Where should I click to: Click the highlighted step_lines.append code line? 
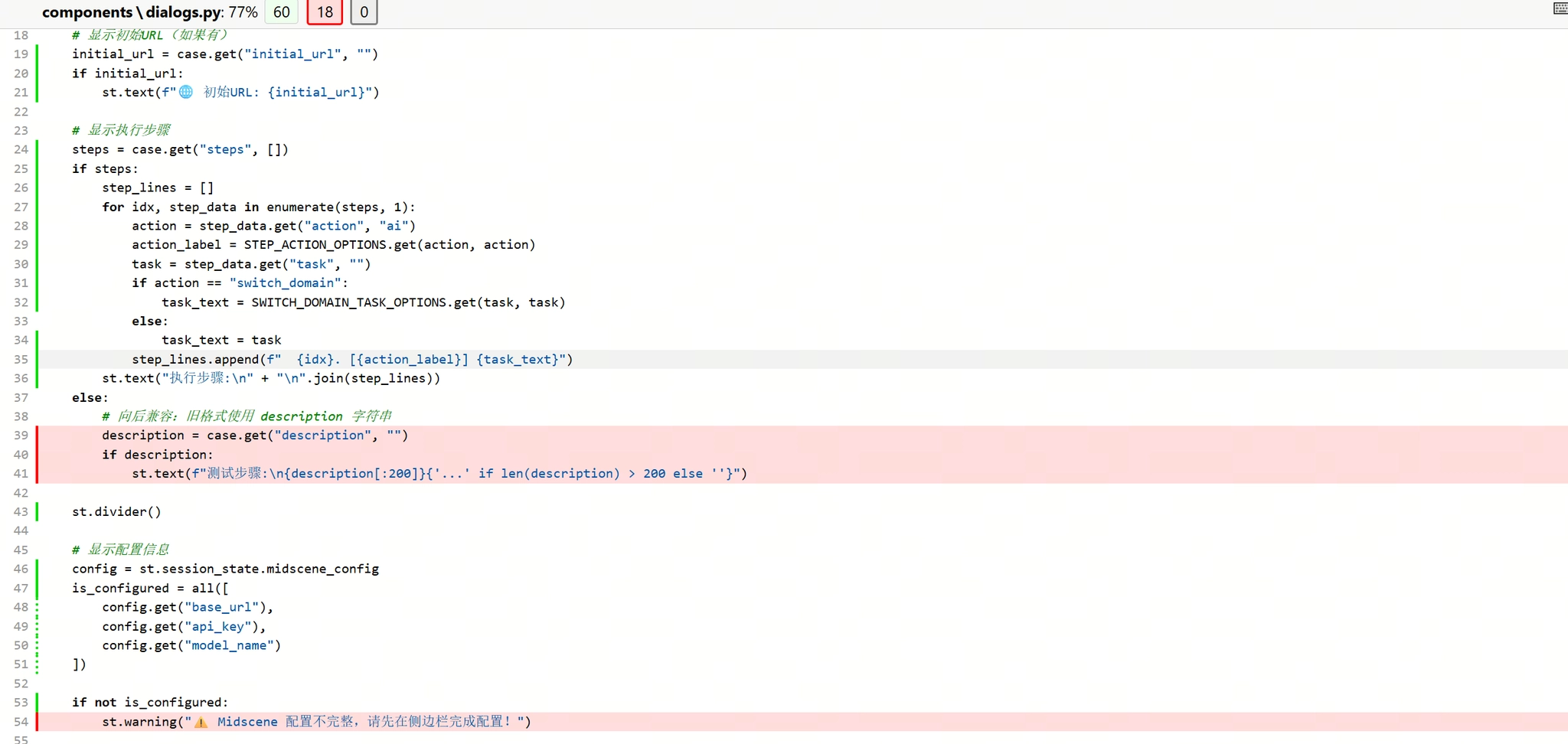(x=352, y=360)
